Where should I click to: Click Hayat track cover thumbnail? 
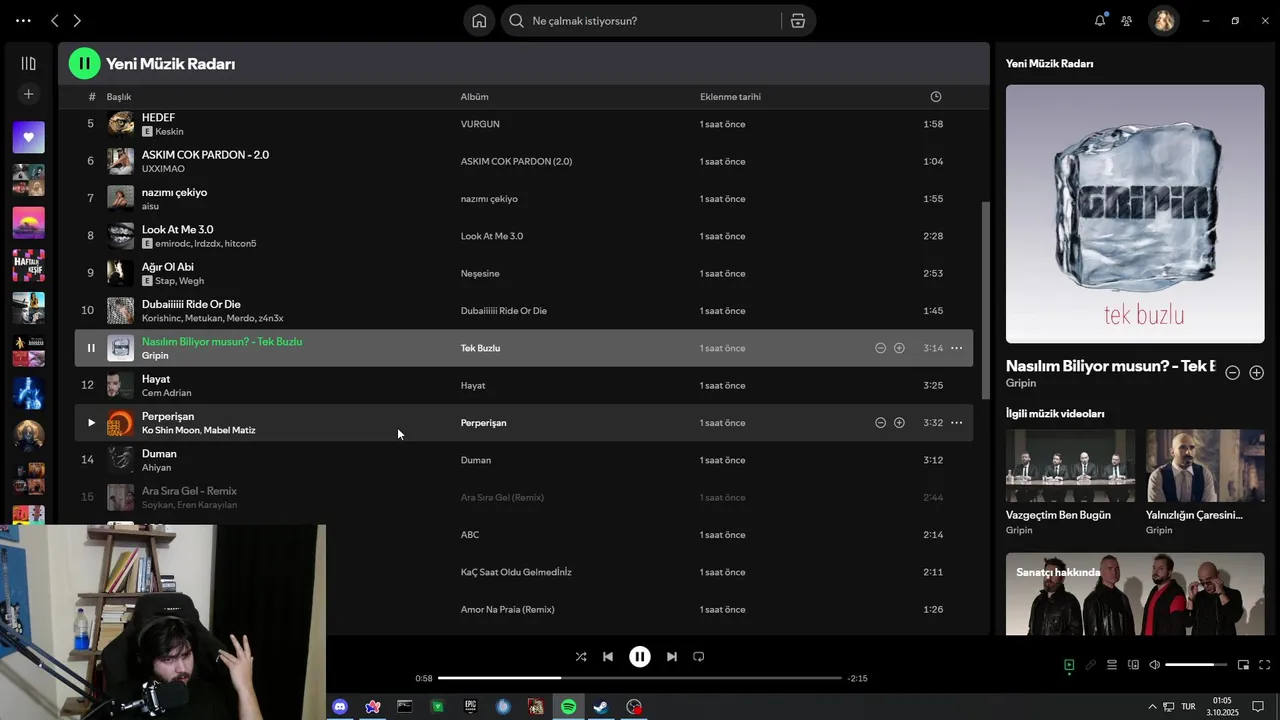pos(121,385)
